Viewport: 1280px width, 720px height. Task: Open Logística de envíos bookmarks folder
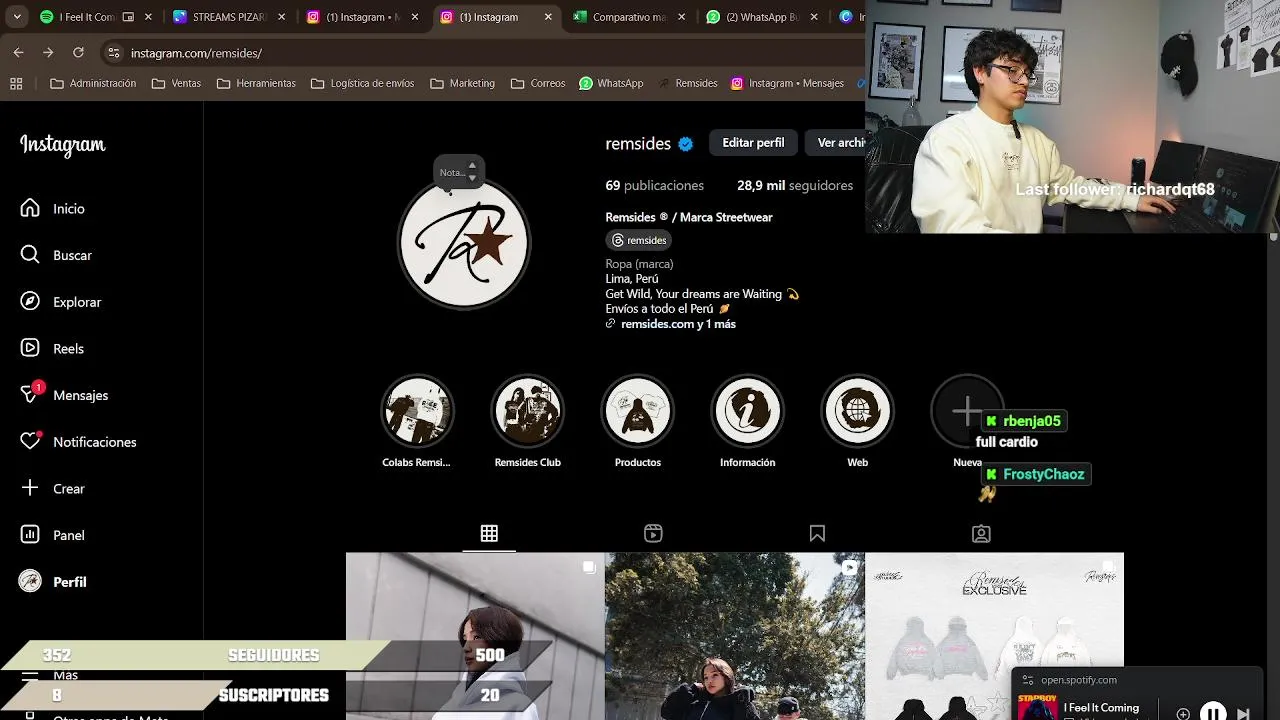(362, 83)
